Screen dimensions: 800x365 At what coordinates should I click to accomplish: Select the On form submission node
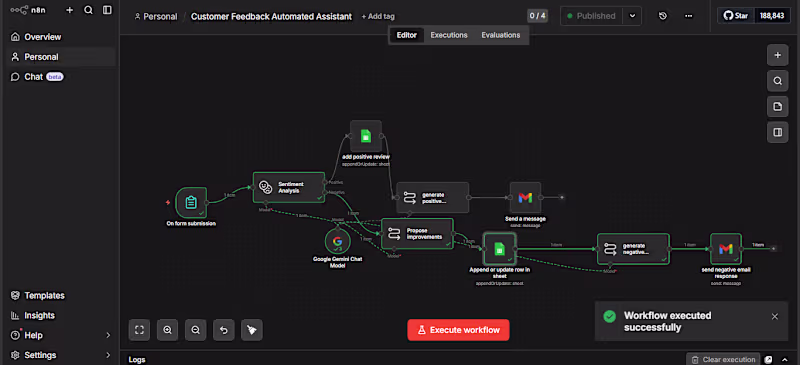pyautogui.click(x=191, y=202)
